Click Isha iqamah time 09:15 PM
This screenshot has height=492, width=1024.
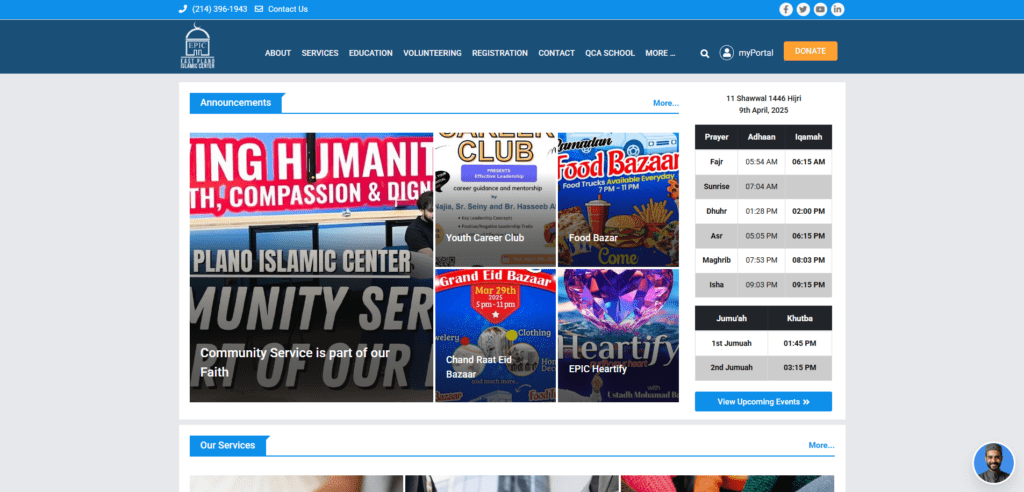pos(808,285)
